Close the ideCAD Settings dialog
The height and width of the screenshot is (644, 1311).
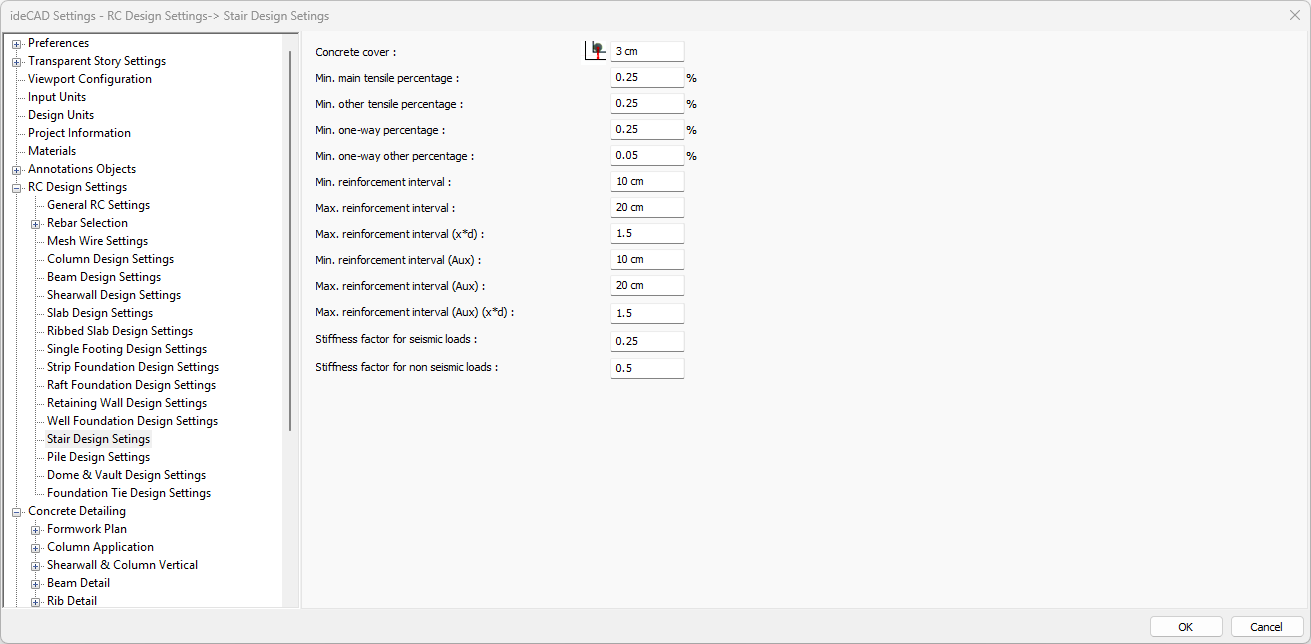point(1294,15)
